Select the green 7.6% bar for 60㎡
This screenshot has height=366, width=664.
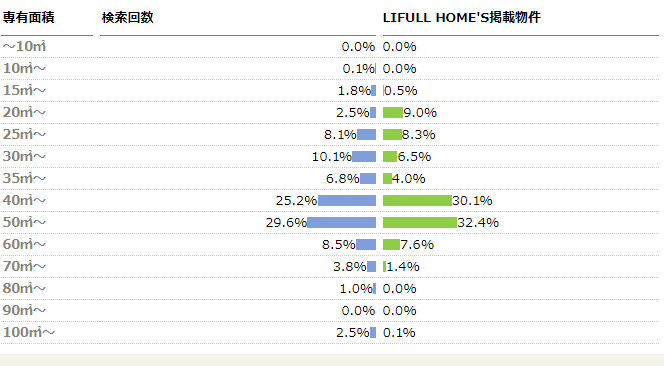tap(391, 244)
